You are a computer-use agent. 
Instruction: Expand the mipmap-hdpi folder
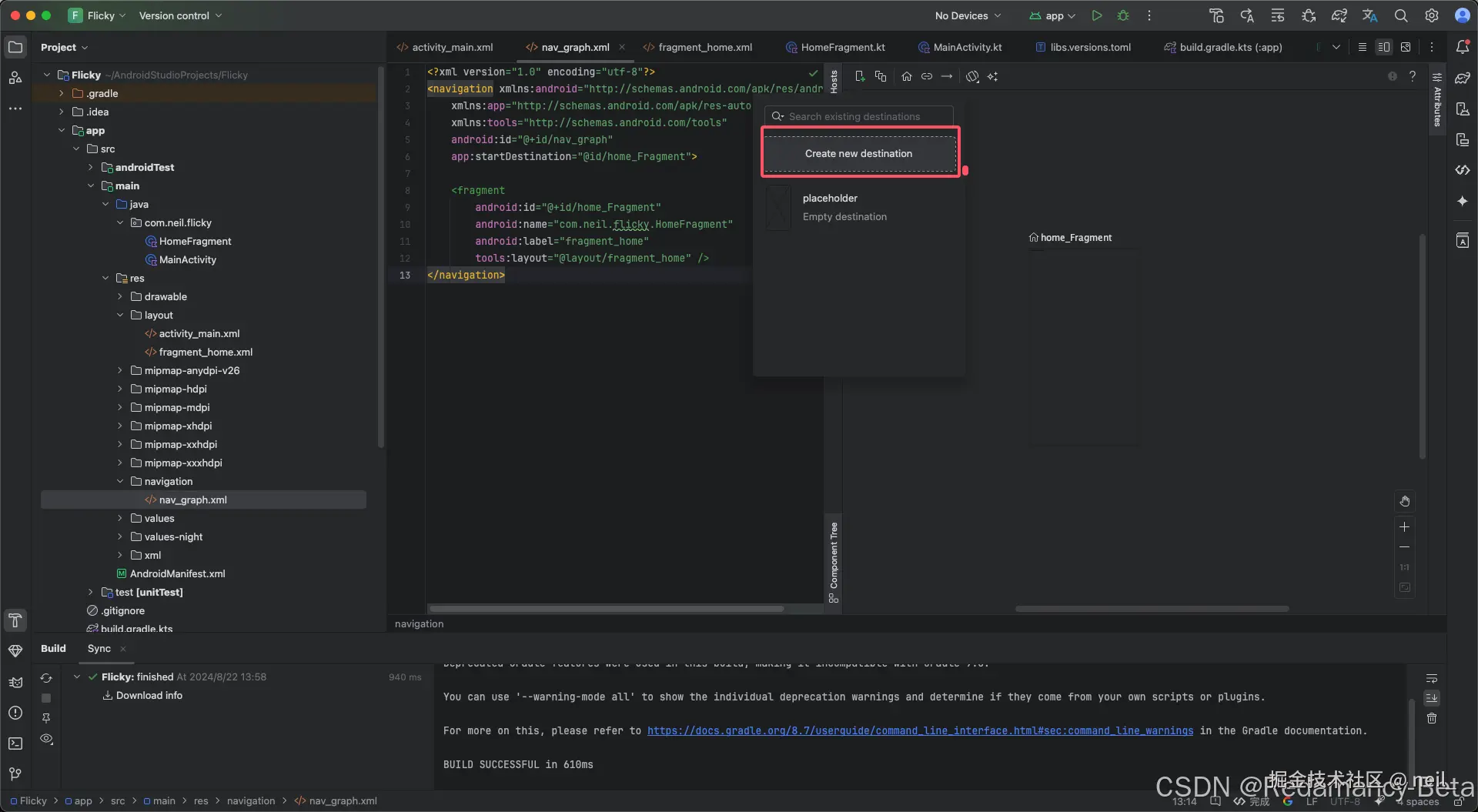coord(120,389)
